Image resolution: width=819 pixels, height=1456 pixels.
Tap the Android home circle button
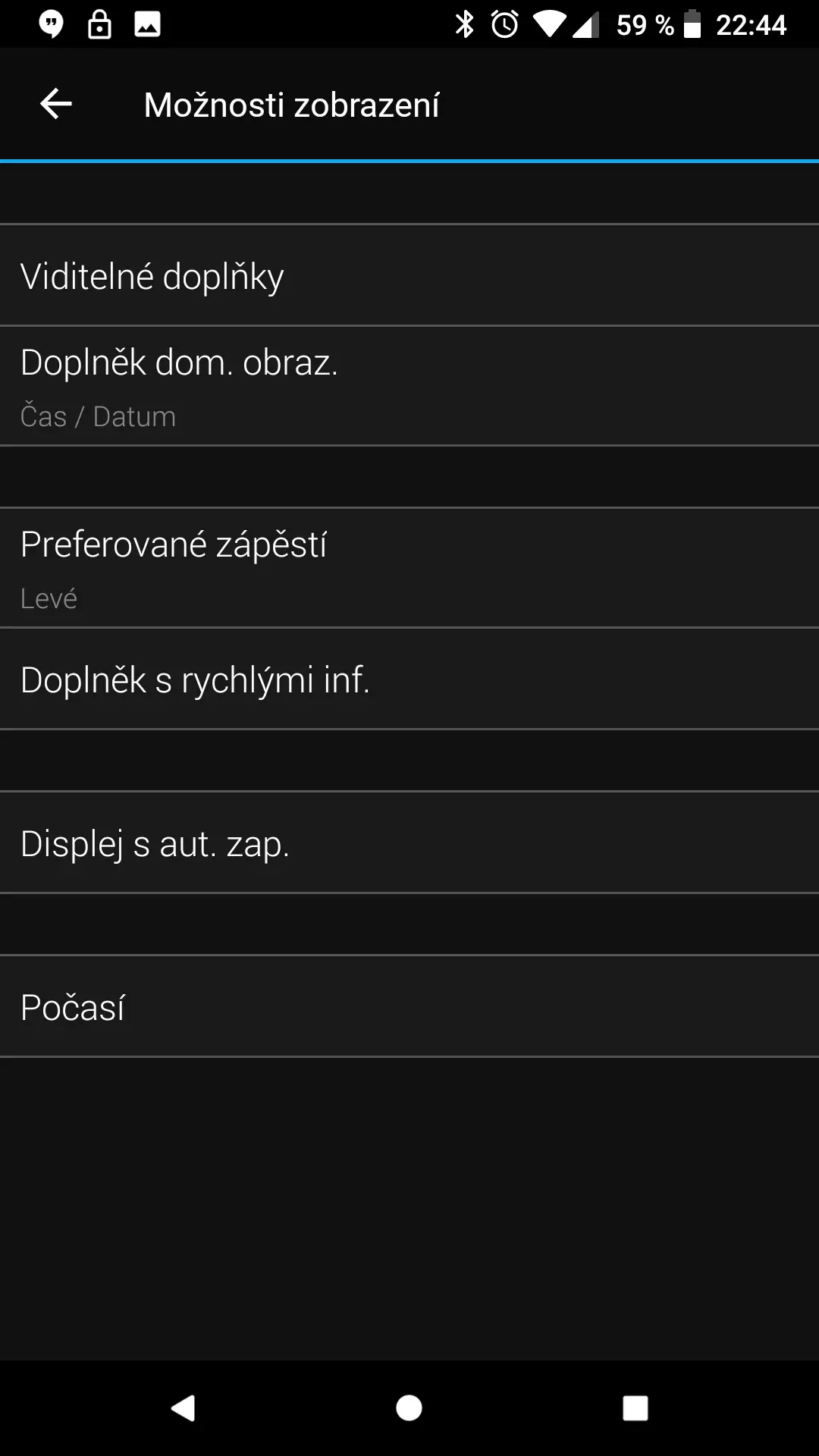tap(409, 1408)
